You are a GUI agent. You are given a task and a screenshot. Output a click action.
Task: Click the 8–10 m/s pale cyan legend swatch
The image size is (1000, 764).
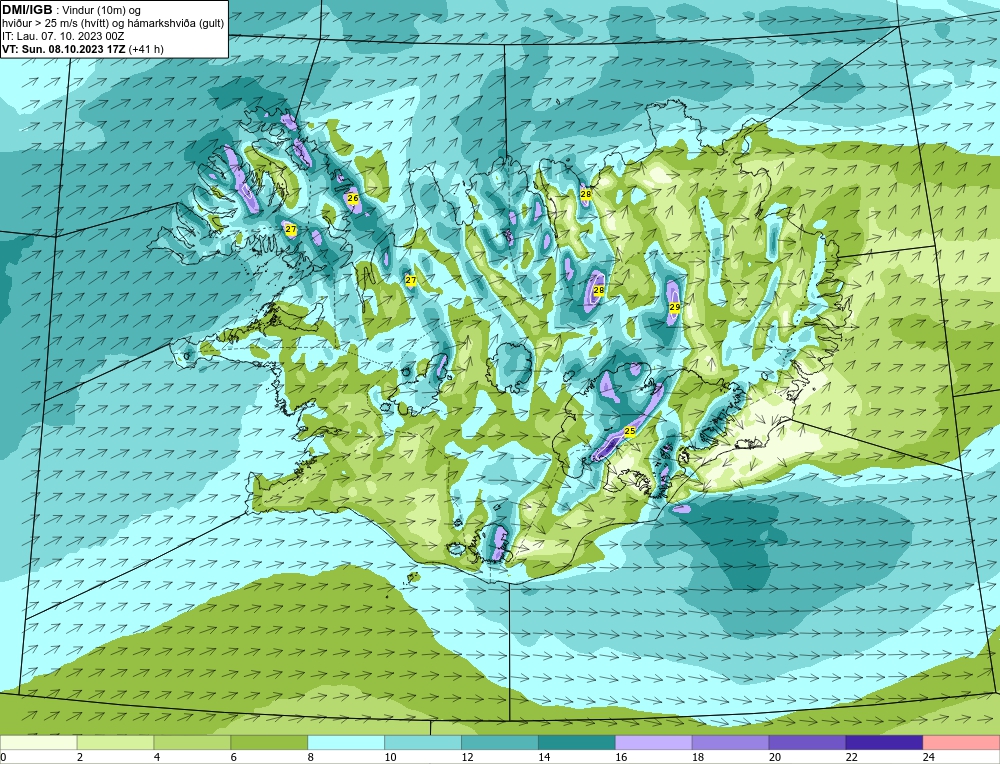pyautogui.click(x=346, y=743)
